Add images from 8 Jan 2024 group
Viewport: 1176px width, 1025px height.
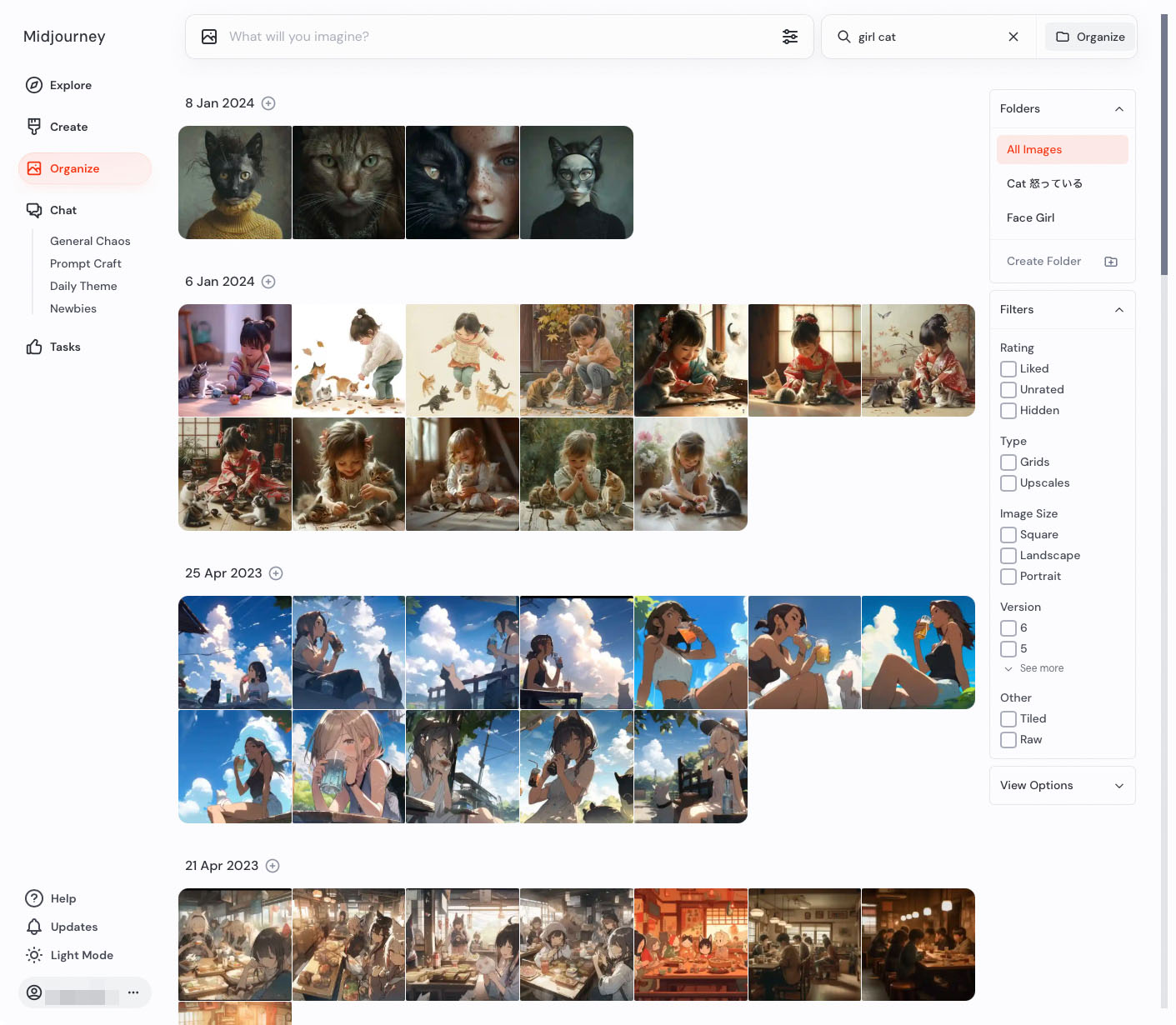pos(268,103)
